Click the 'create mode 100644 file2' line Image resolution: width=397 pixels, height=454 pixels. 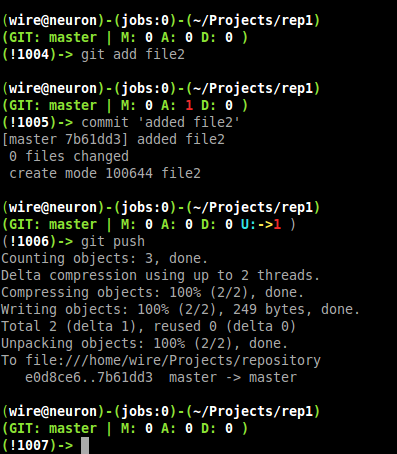coord(105,173)
